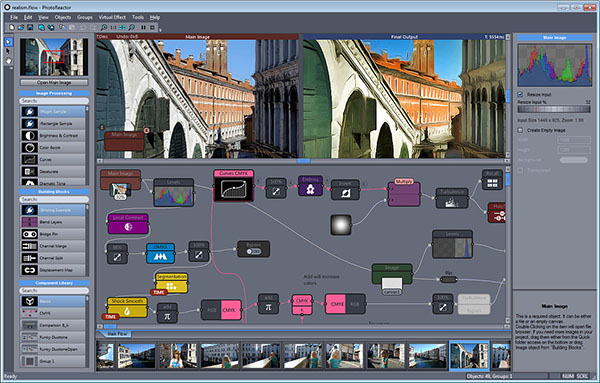Collapse the Component Library panel header

(54, 283)
